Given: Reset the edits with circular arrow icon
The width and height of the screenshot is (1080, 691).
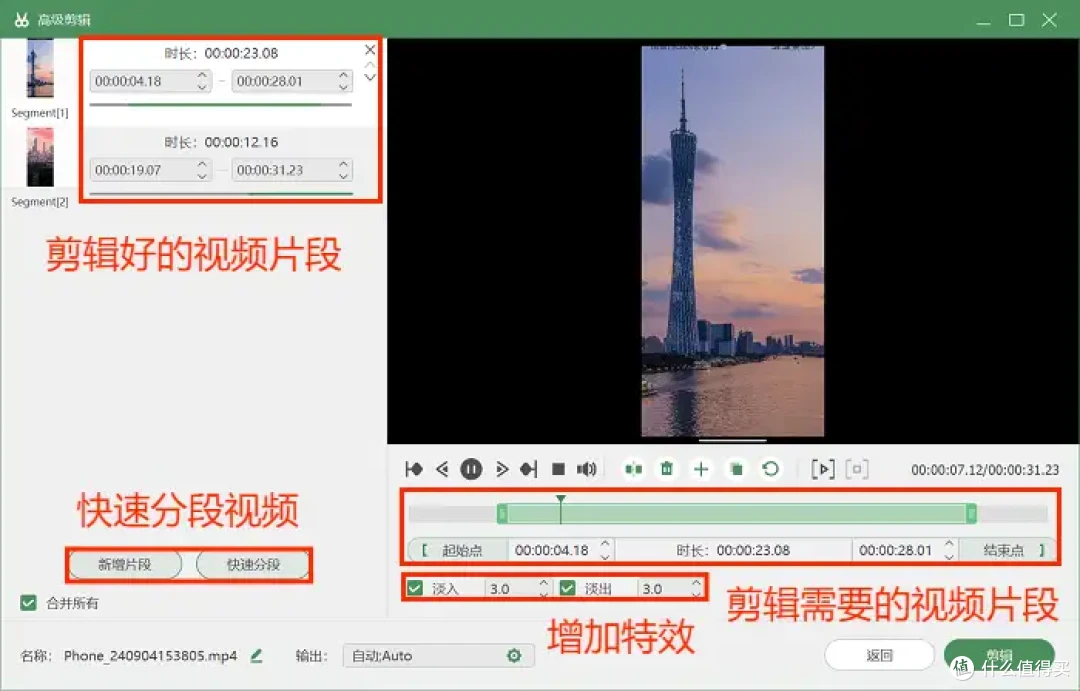Looking at the screenshot, I should (771, 469).
